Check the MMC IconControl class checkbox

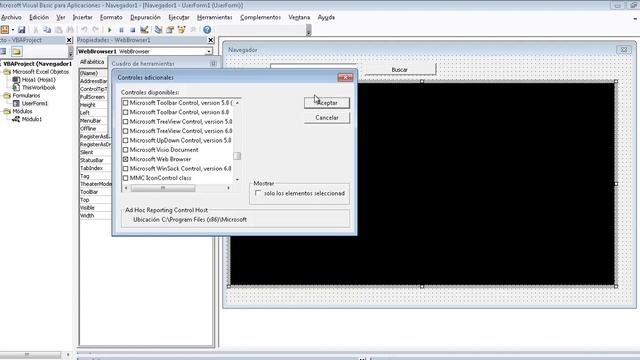[x=126, y=178]
